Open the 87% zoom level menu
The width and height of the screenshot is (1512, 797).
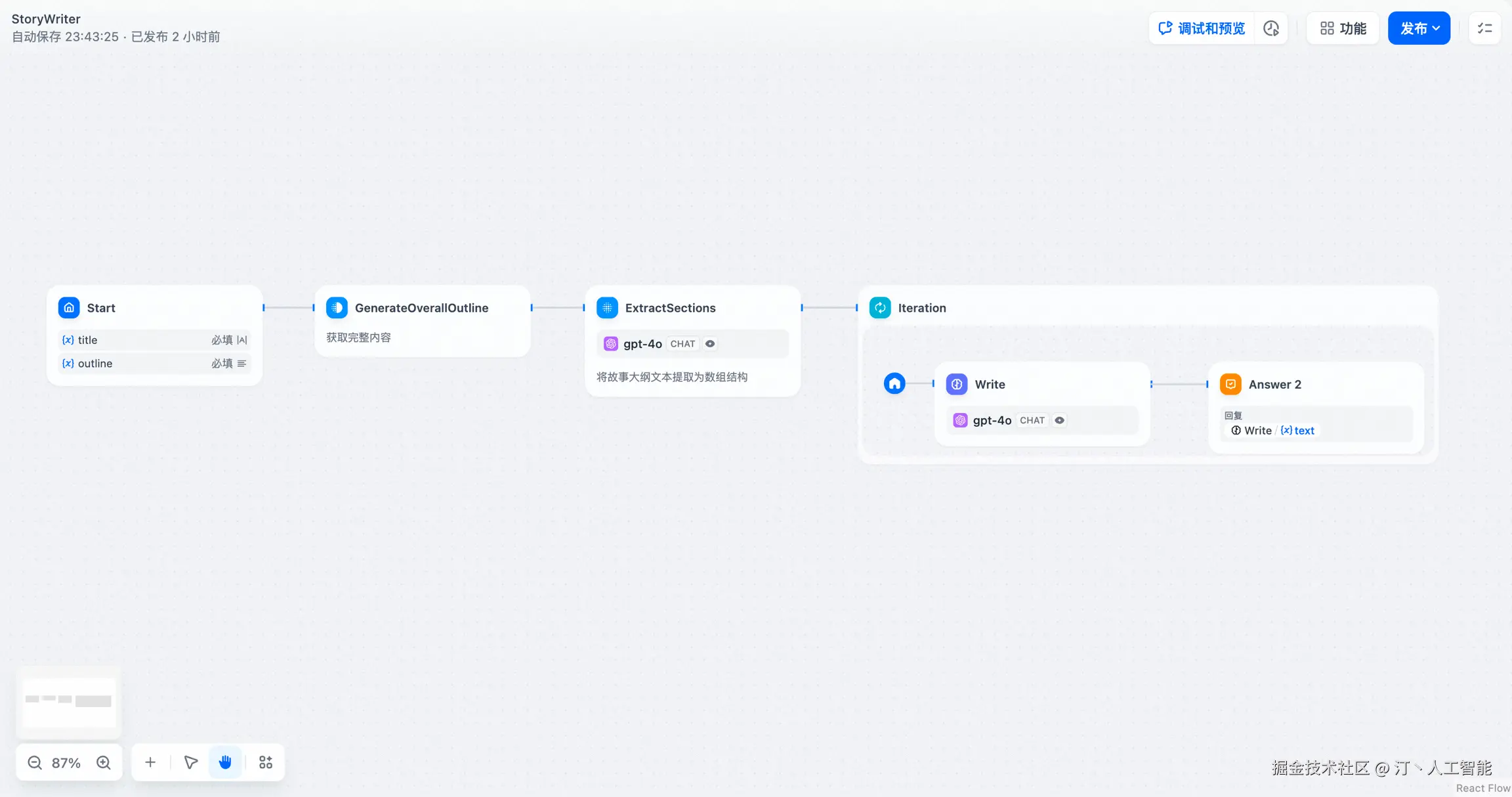pos(66,762)
